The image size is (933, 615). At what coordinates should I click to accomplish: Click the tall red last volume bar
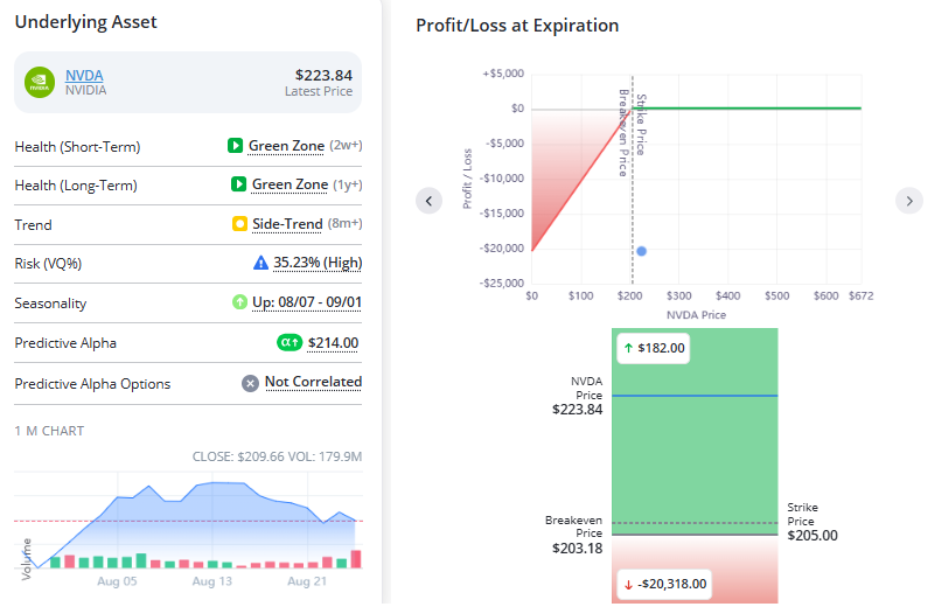356,559
